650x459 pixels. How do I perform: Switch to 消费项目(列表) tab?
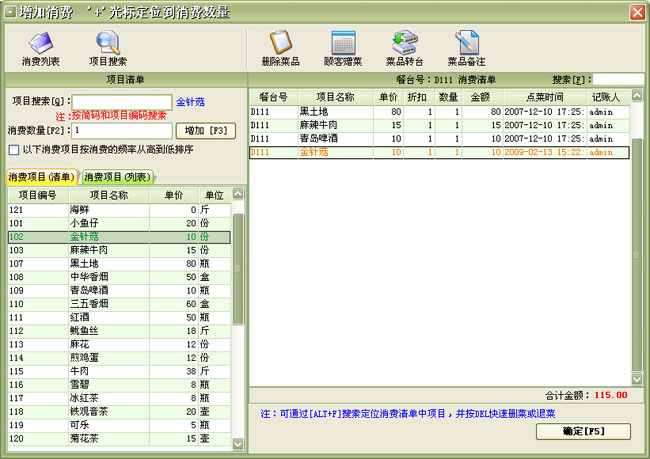[117, 177]
